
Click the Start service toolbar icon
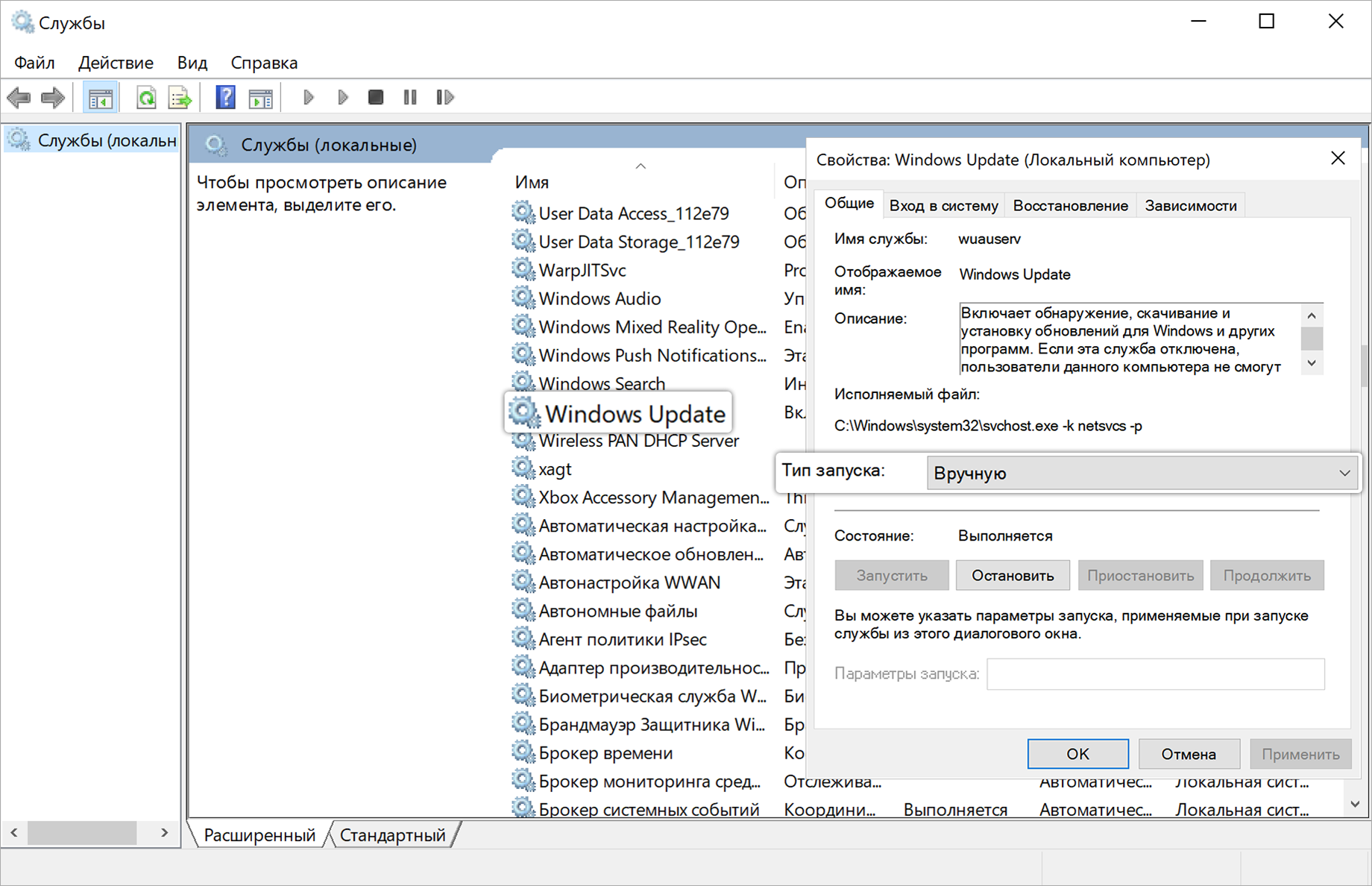pyautogui.click(x=308, y=97)
